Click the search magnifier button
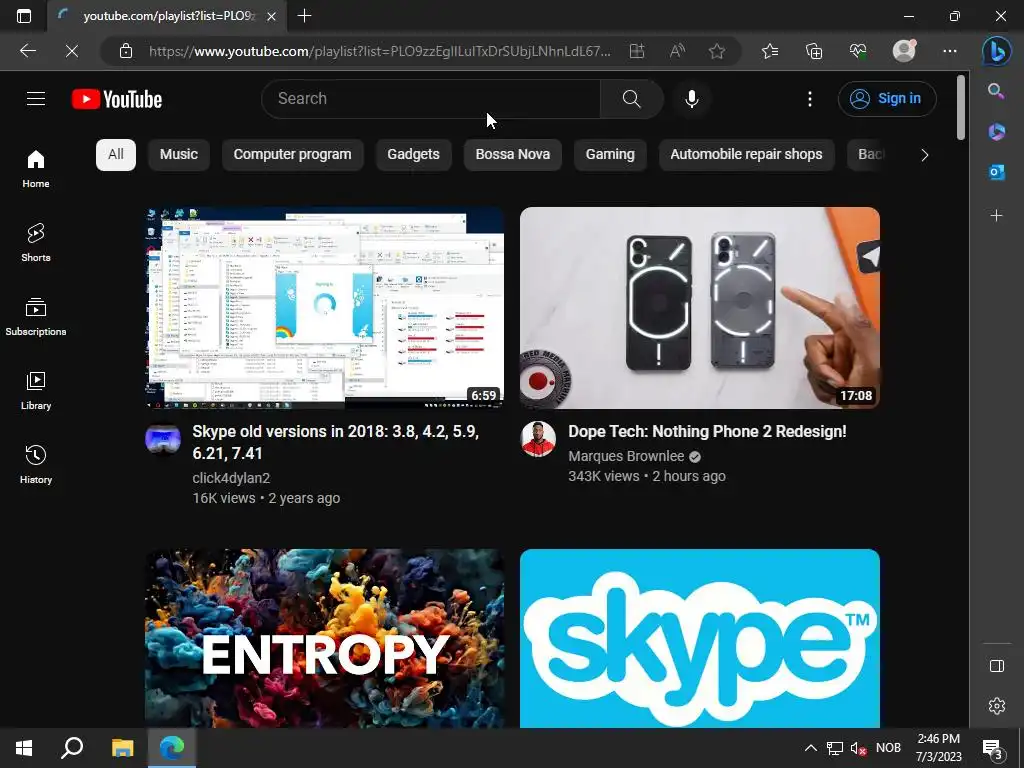 [x=632, y=99]
